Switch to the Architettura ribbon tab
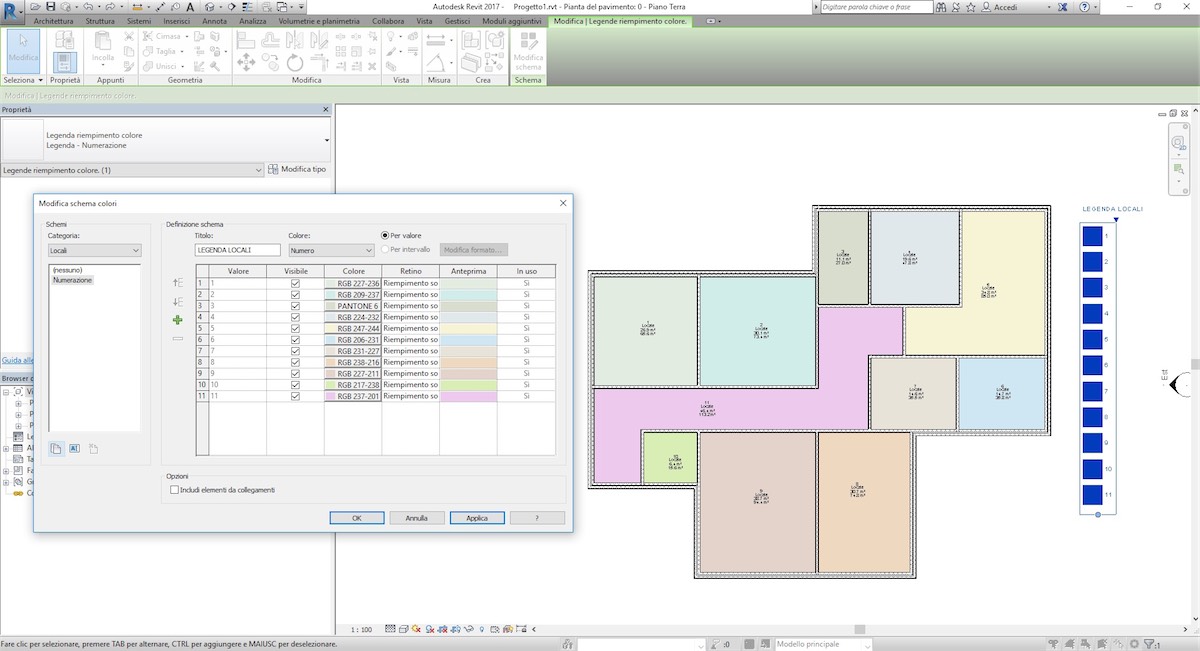The height and width of the screenshot is (651, 1200). coord(52,20)
